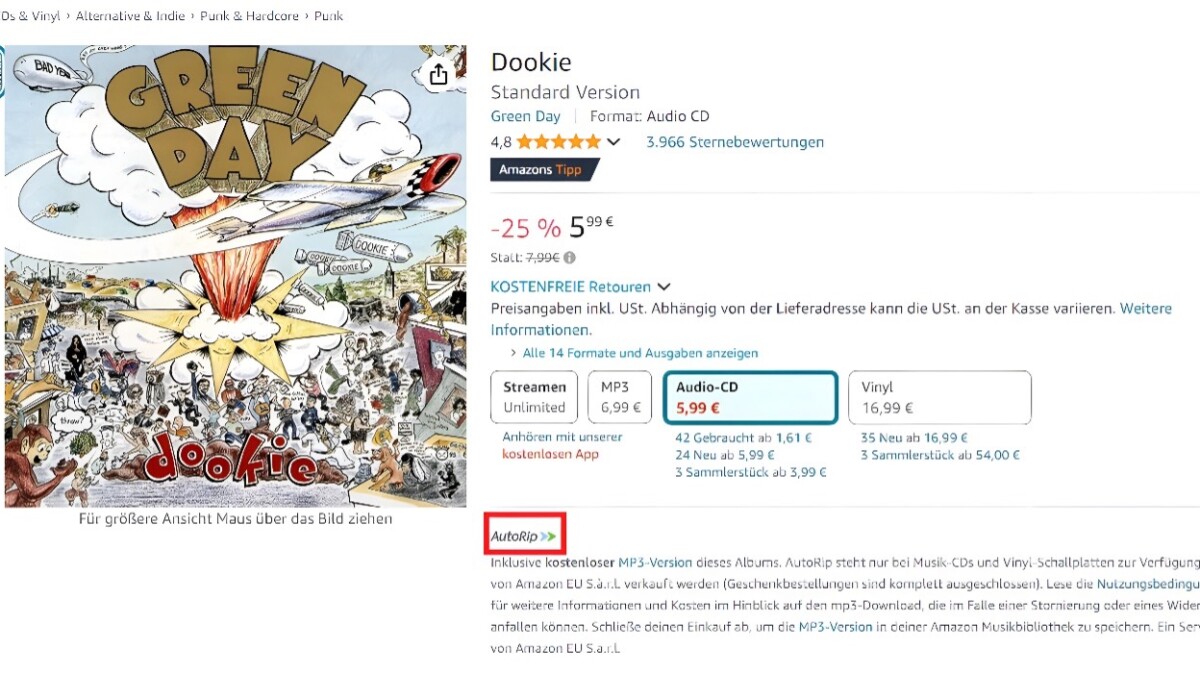Expand Alle 14 Formate und Ausgaben anzeigen

(639, 353)
